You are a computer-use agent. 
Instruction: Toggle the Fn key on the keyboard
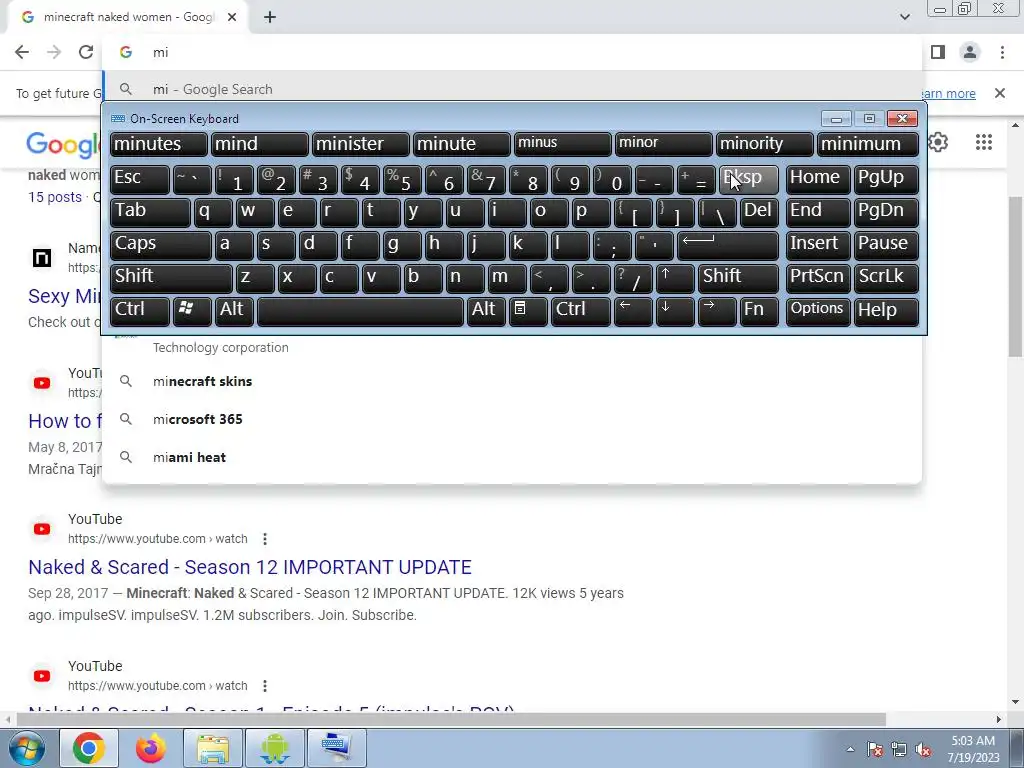(759, 311)
